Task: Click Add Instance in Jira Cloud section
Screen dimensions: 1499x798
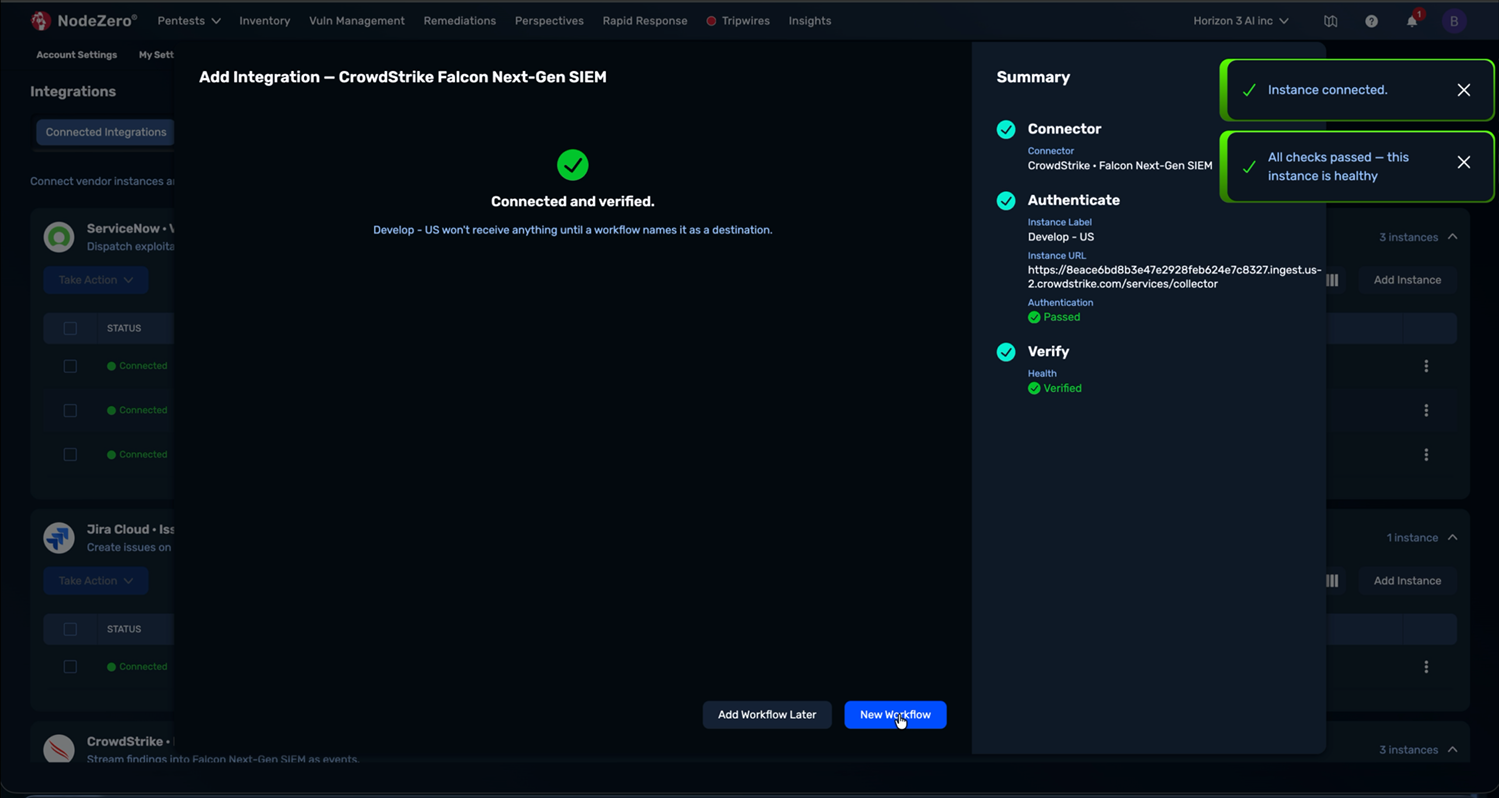Action: point(1407,581)
